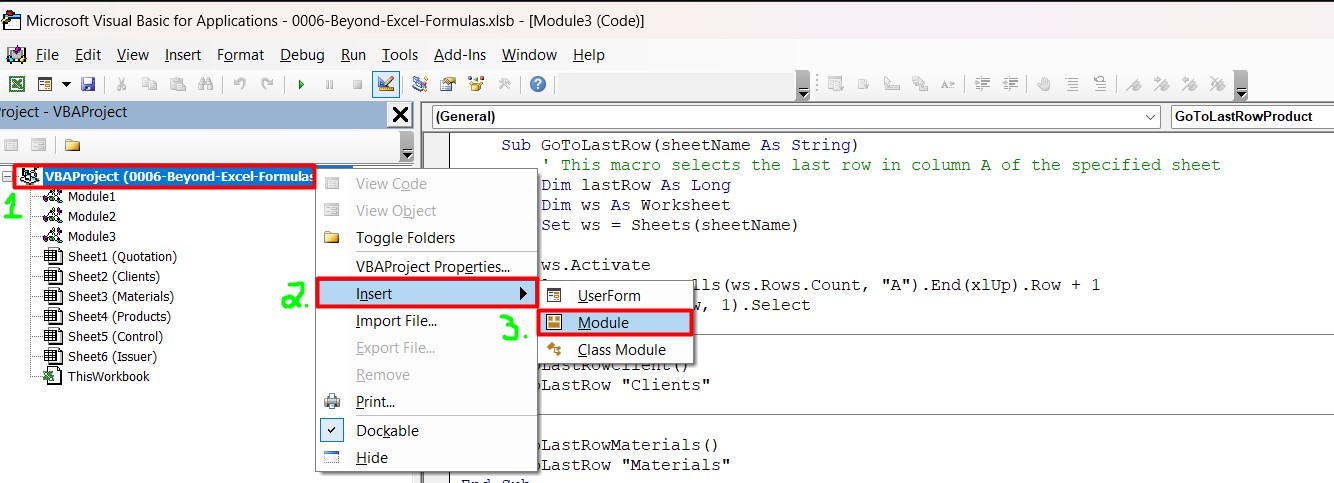Click the Next Bookmark icon
The image size is (1334, 483).
click(1162, 84)
